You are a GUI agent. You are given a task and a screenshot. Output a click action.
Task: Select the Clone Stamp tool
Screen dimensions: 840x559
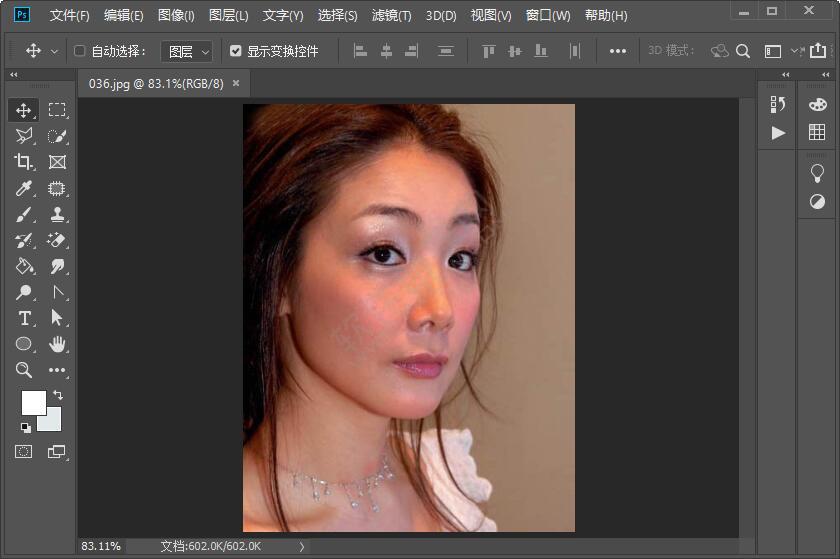tap(57, 214)
